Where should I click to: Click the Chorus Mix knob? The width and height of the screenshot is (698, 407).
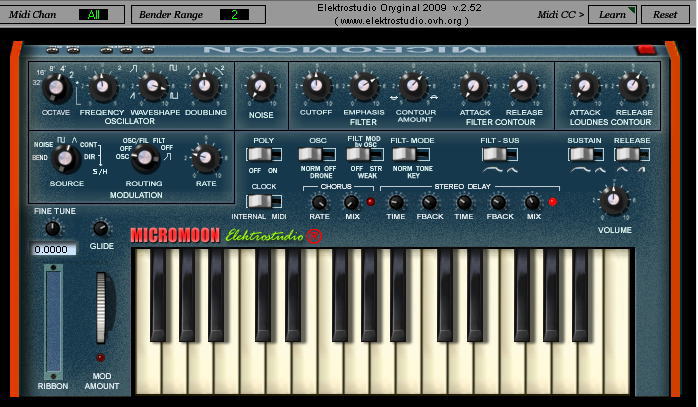(x=352, y=203)
